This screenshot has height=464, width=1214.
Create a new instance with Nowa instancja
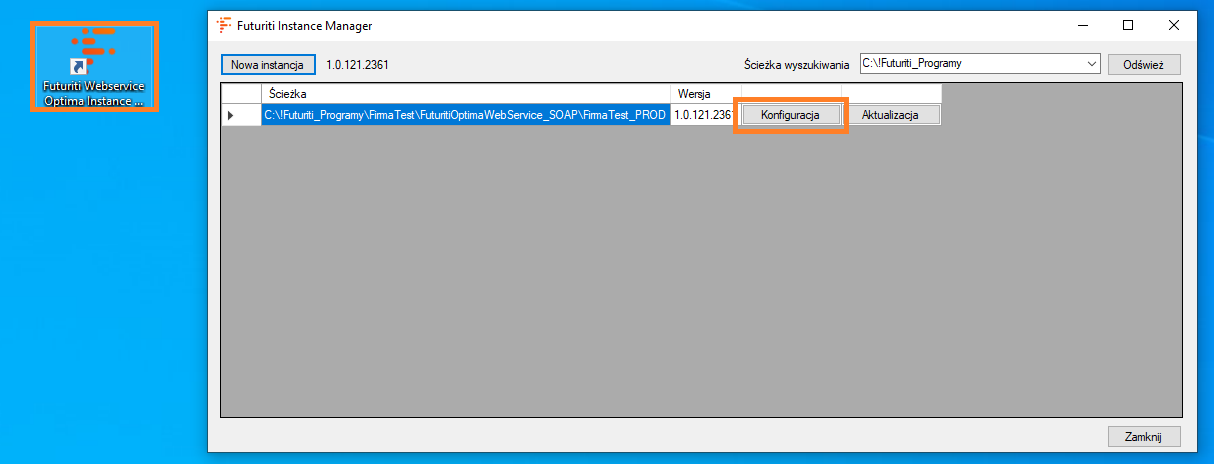[x=267, y=65]
